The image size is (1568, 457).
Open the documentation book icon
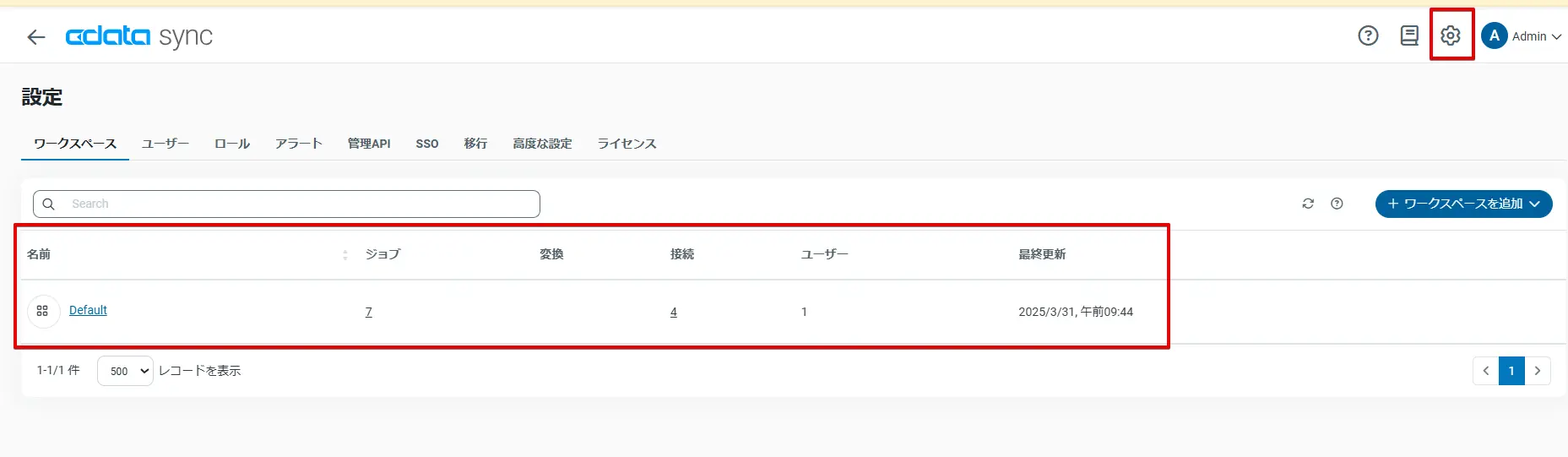[1409, 35]
